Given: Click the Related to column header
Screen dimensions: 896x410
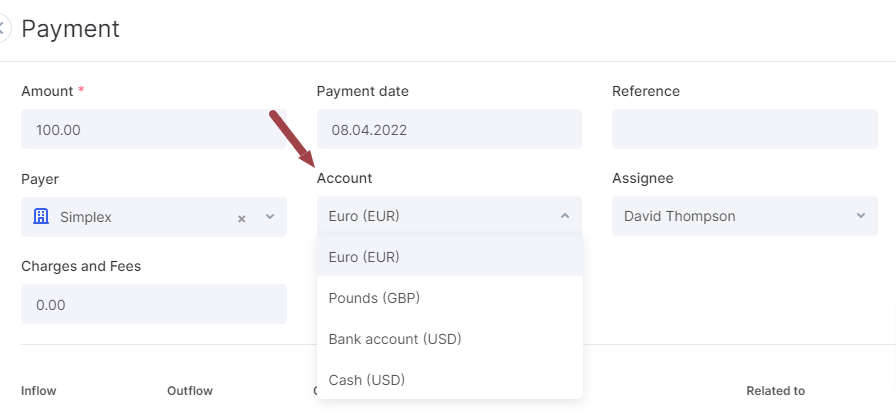Looking at the screenshot, I should (775, 391).
